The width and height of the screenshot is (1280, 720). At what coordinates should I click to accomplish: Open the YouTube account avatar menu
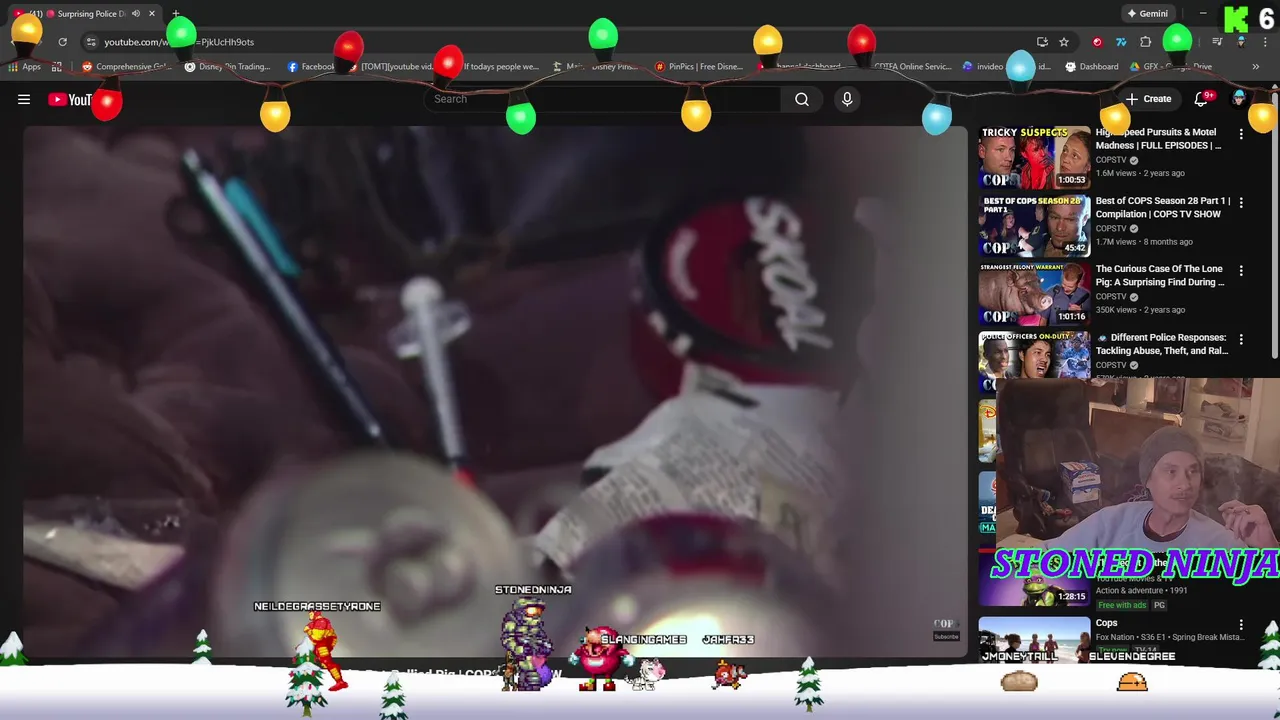point(1240,98)
